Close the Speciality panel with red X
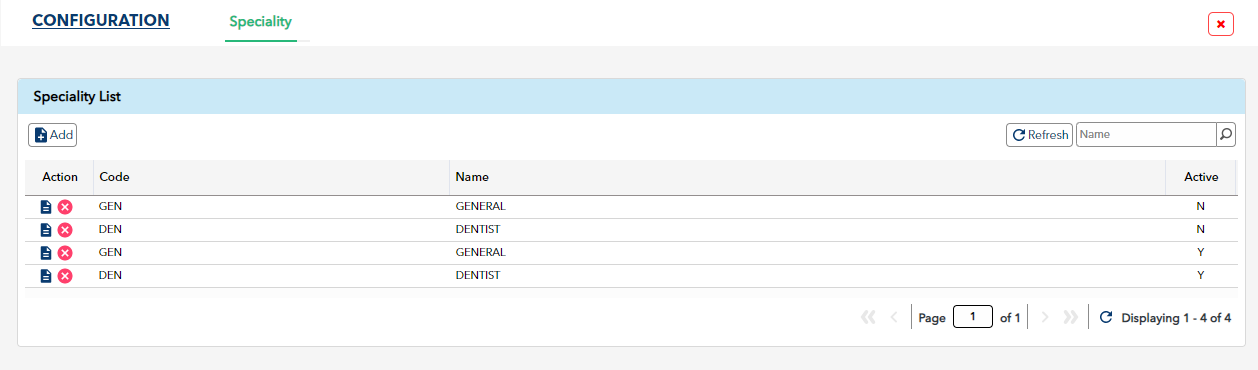 1221,24
